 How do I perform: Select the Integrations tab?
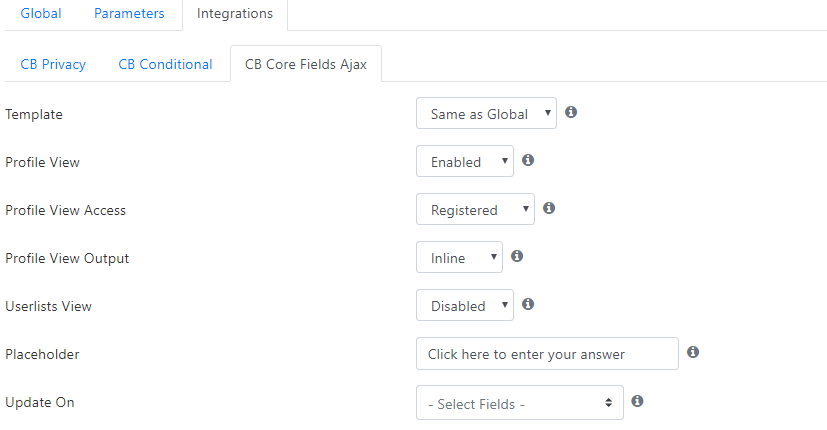(235, 14)
